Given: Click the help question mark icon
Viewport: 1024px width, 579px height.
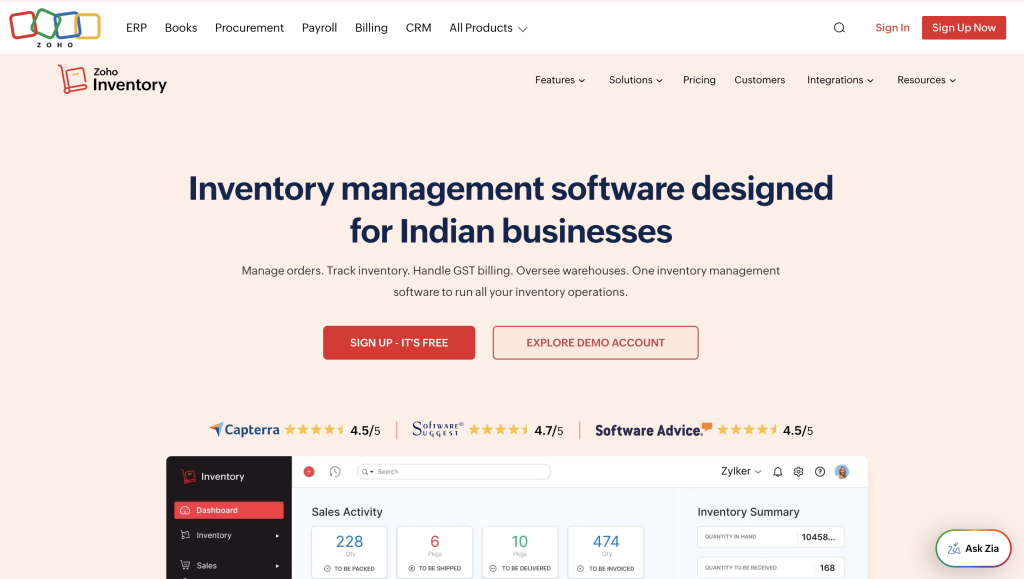Looking at the screenshot, I should (x=820, y=471).
